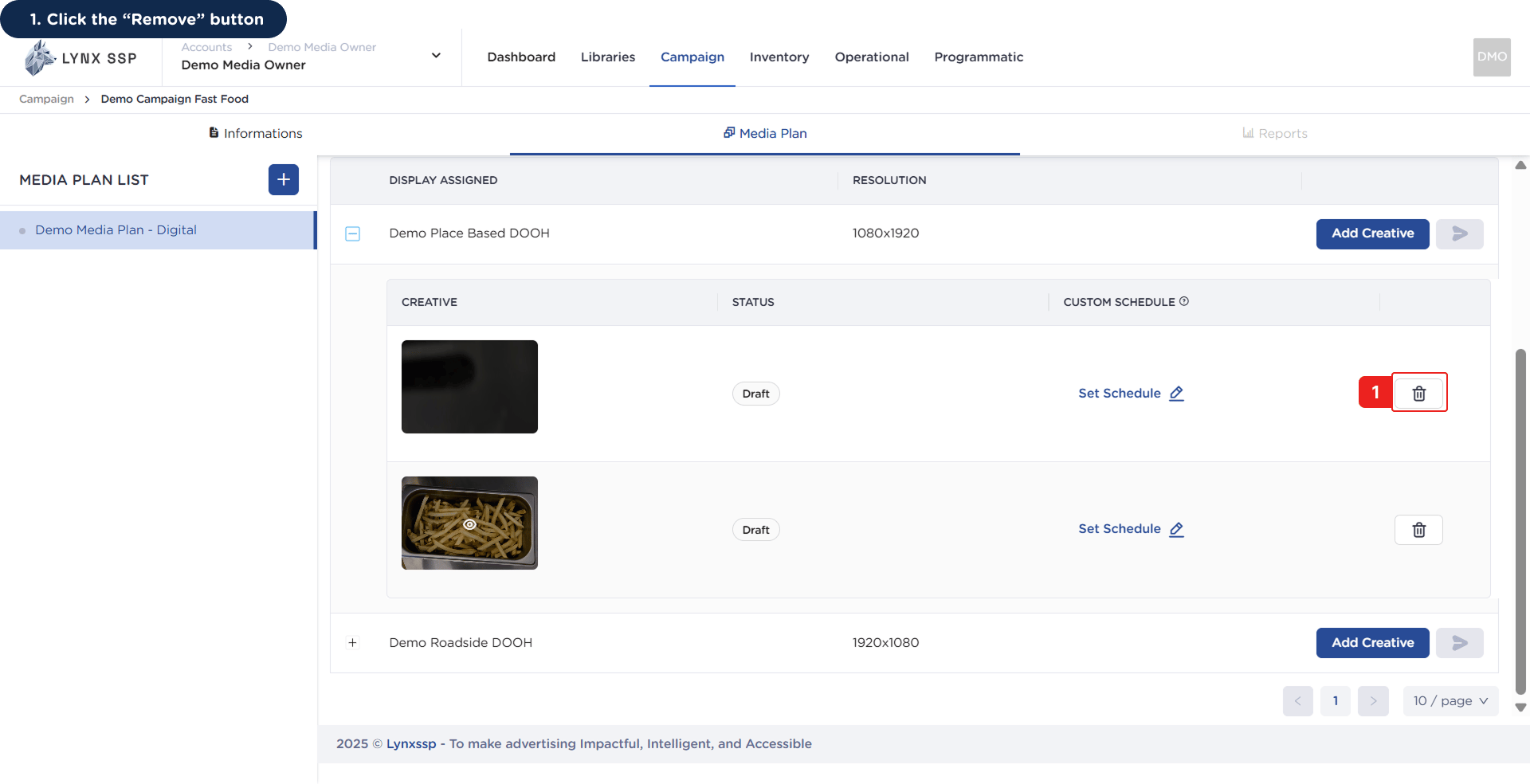Open the Inventory menu
The image size is (1530, 784).
779,57
